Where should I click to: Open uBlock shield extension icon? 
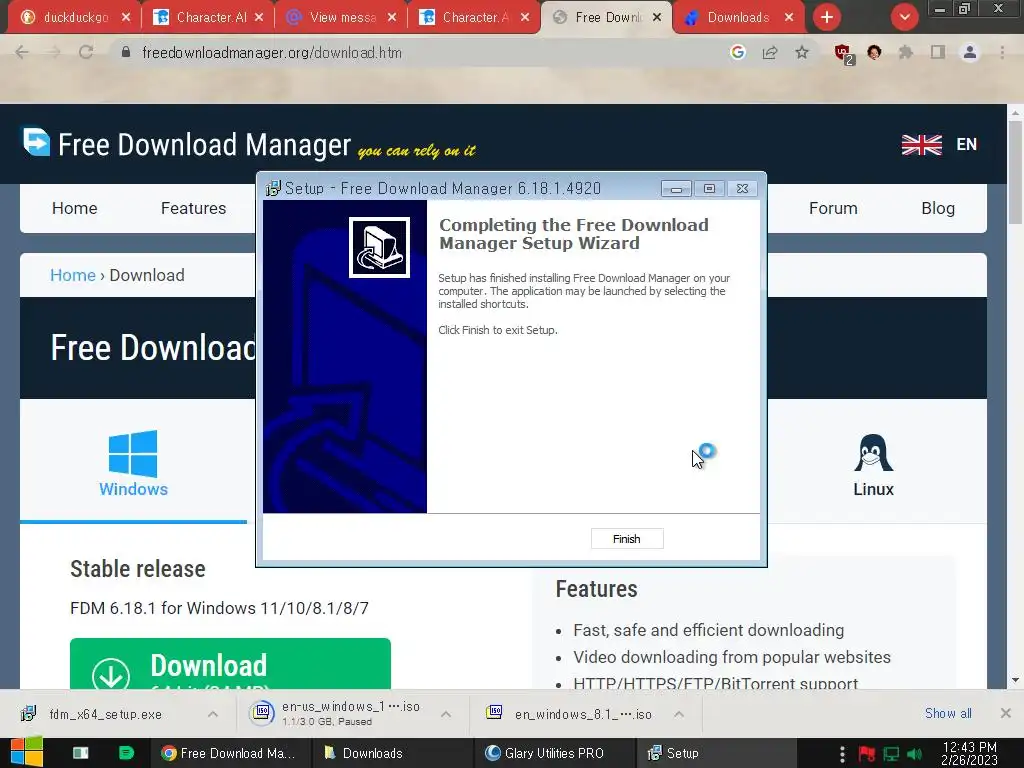[x=844, y=54]
